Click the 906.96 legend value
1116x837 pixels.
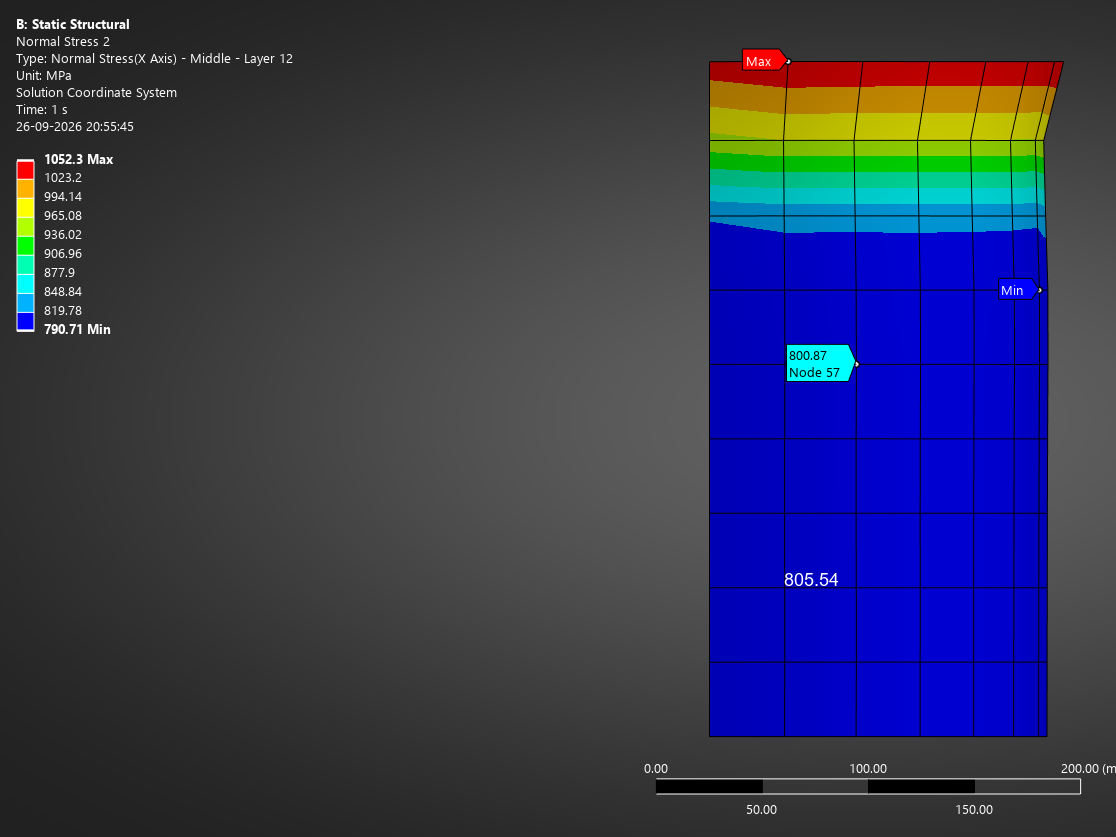[63, 254]
